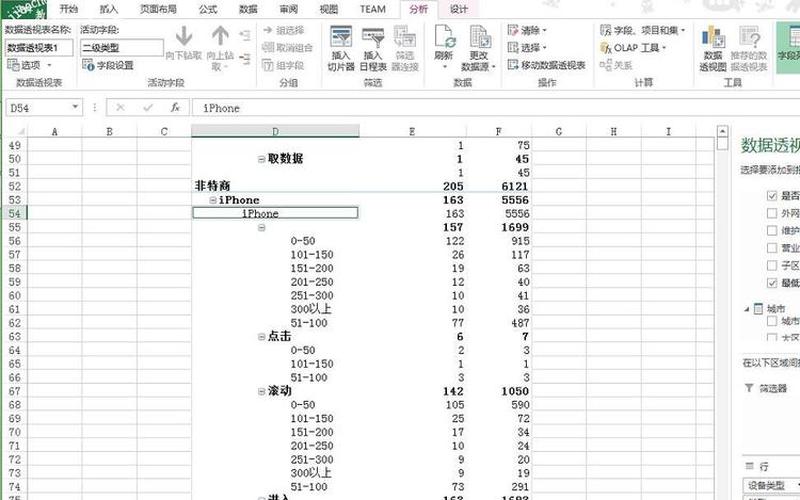Click Group Field (组字段)
The height and width of the screenshot is (500, 800).
(x=284, y=65)
